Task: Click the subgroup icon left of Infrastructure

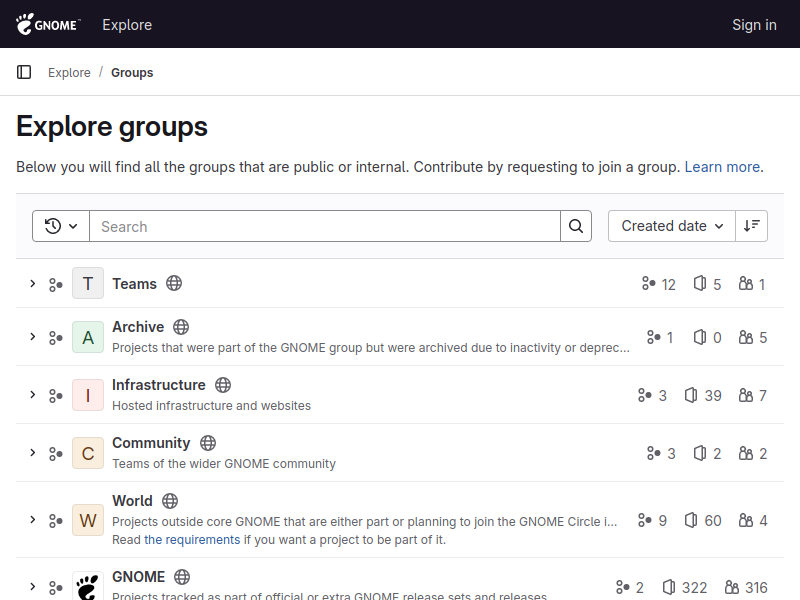Action: point(56,396)
